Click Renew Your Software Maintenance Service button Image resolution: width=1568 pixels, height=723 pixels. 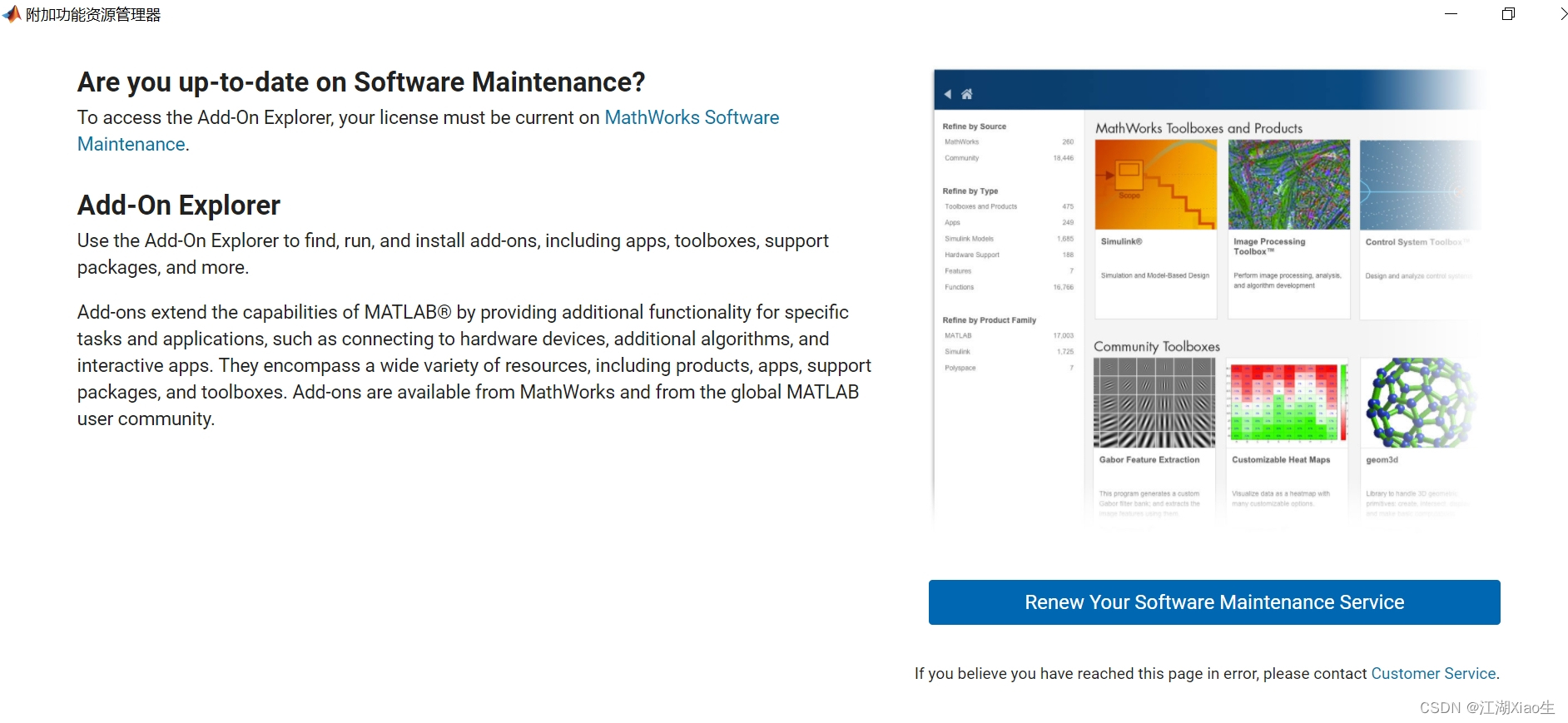[x=1214, y=602]
